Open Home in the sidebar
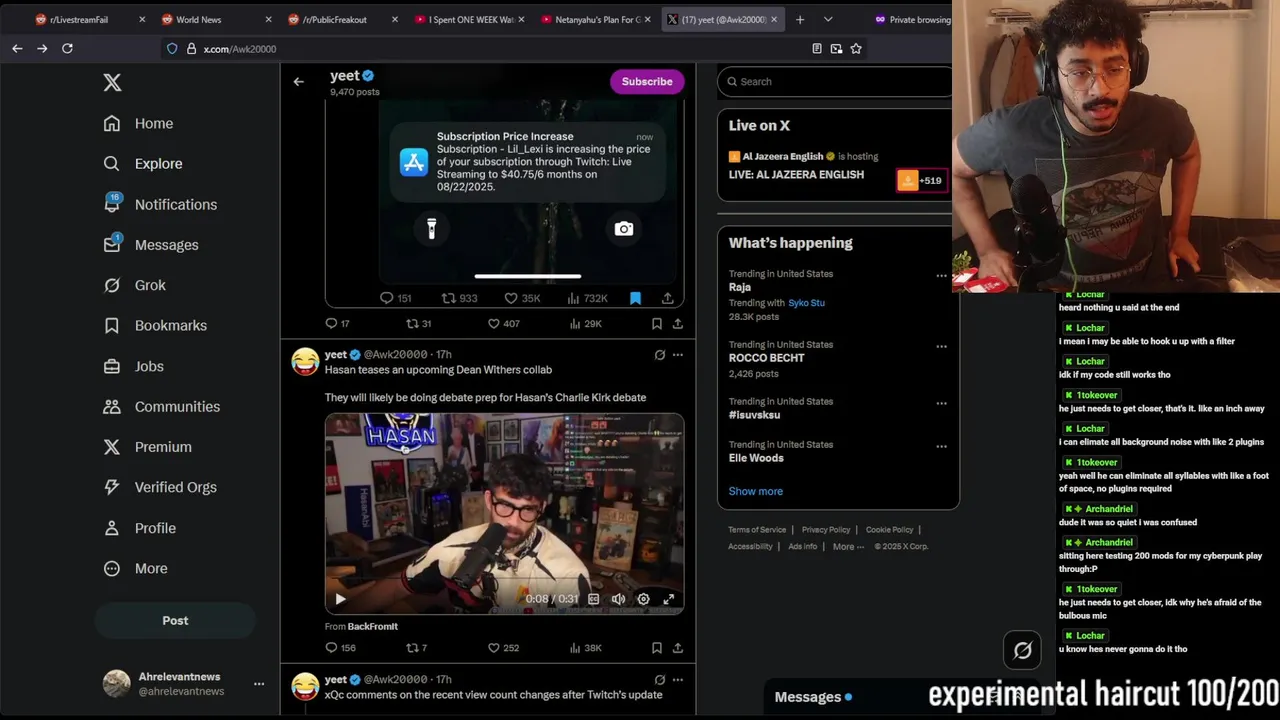Screen dimensions: 1280x720 [138, 123]
